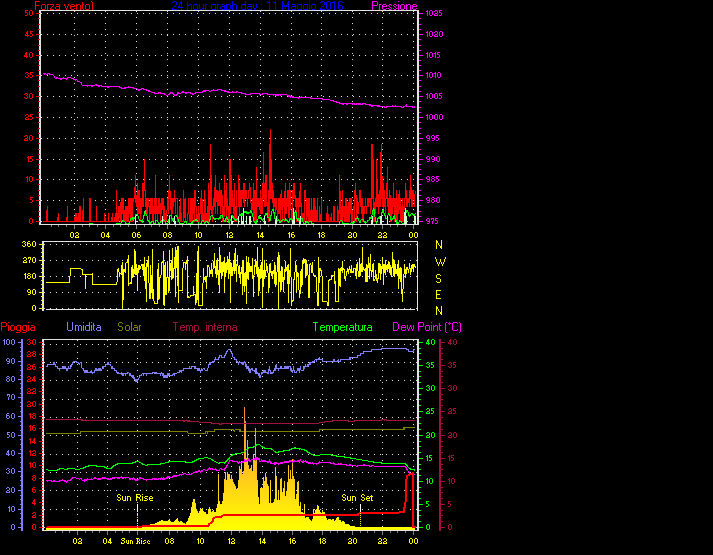Select the green Temperatura legend label

tap(342, 327)
